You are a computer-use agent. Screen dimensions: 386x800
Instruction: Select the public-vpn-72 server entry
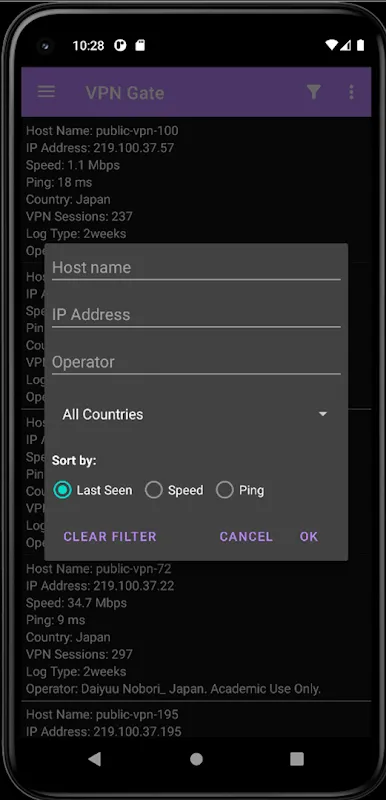pos(196,629)
